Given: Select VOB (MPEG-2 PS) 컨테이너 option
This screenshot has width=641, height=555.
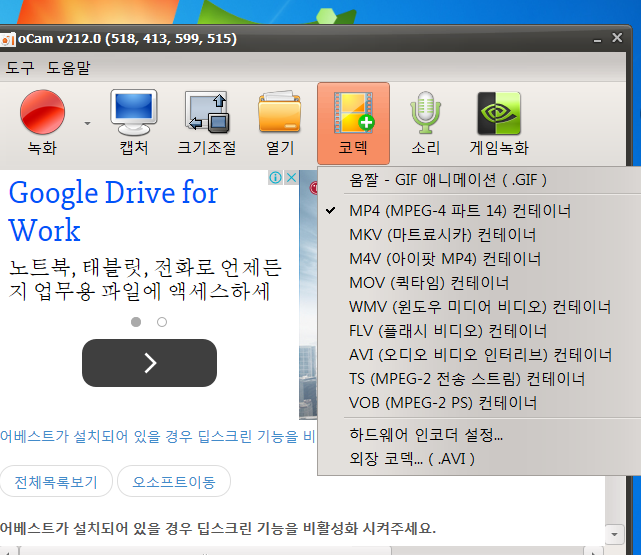Looking at the screenshot, I should tap(479, 403).
